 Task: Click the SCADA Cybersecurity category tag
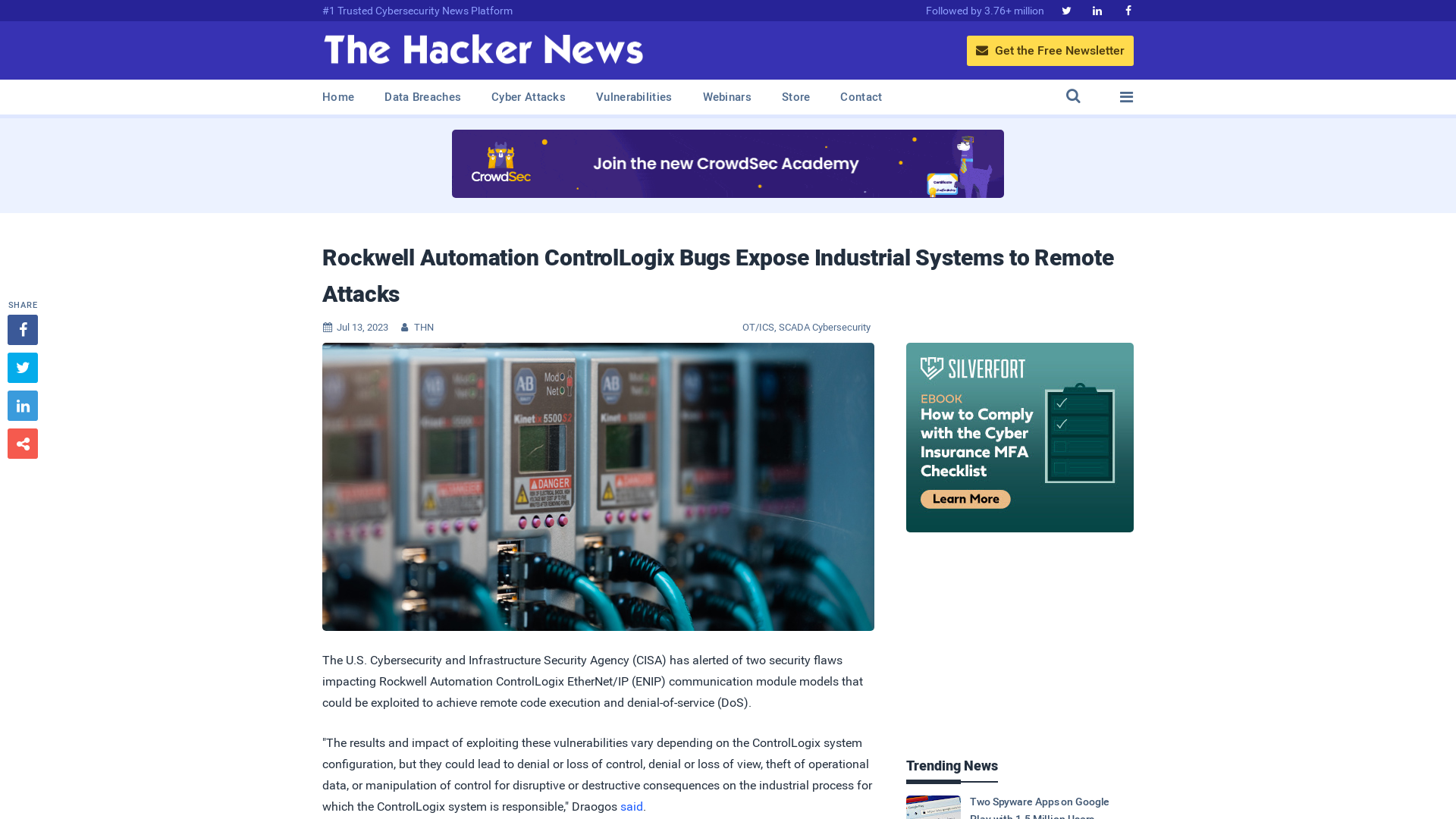pos(825,327)
